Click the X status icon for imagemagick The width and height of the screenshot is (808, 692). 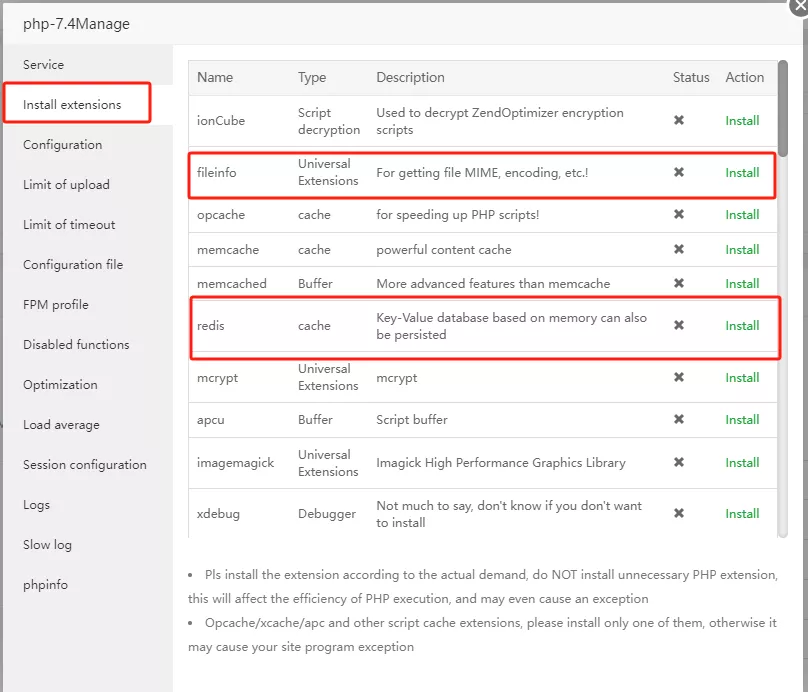pyautogui.click(x=679, y=463)
